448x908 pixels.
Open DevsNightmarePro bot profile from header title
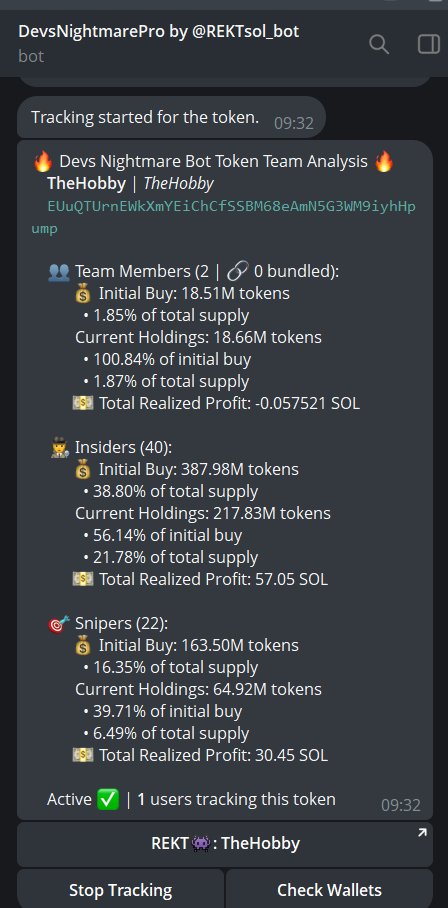tap(159, 31)
